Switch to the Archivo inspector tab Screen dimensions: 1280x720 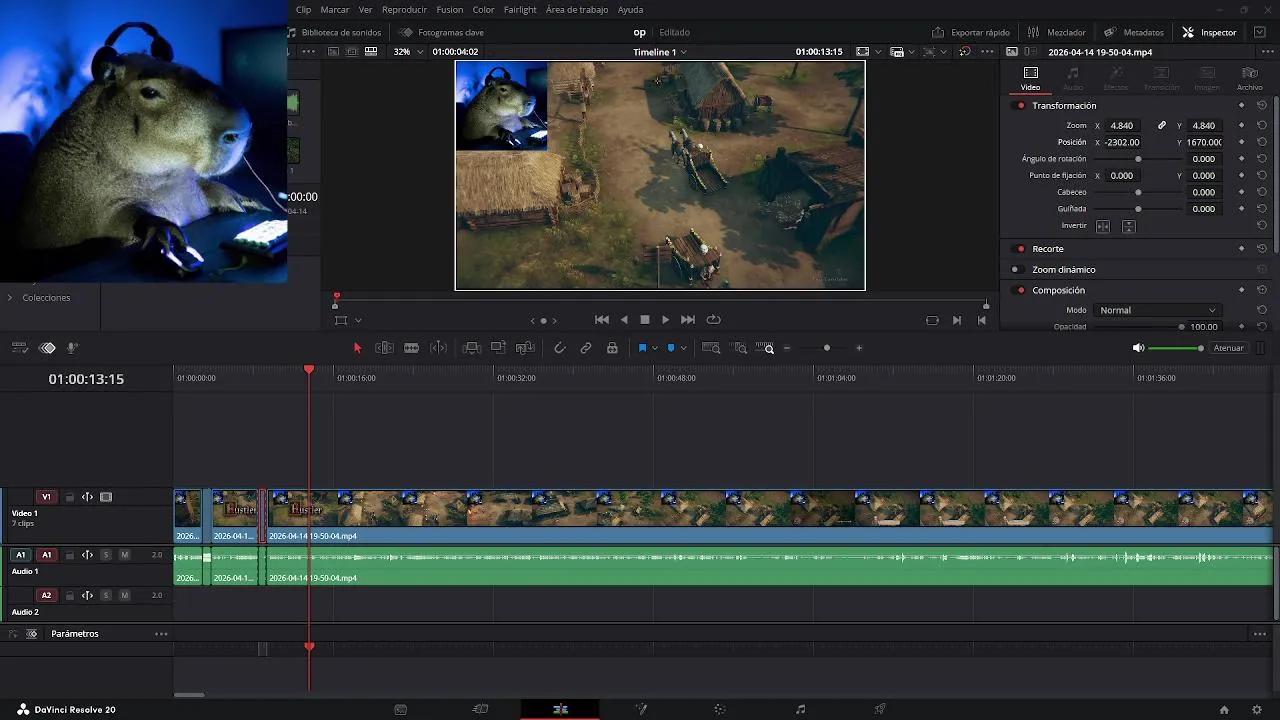1249,78
